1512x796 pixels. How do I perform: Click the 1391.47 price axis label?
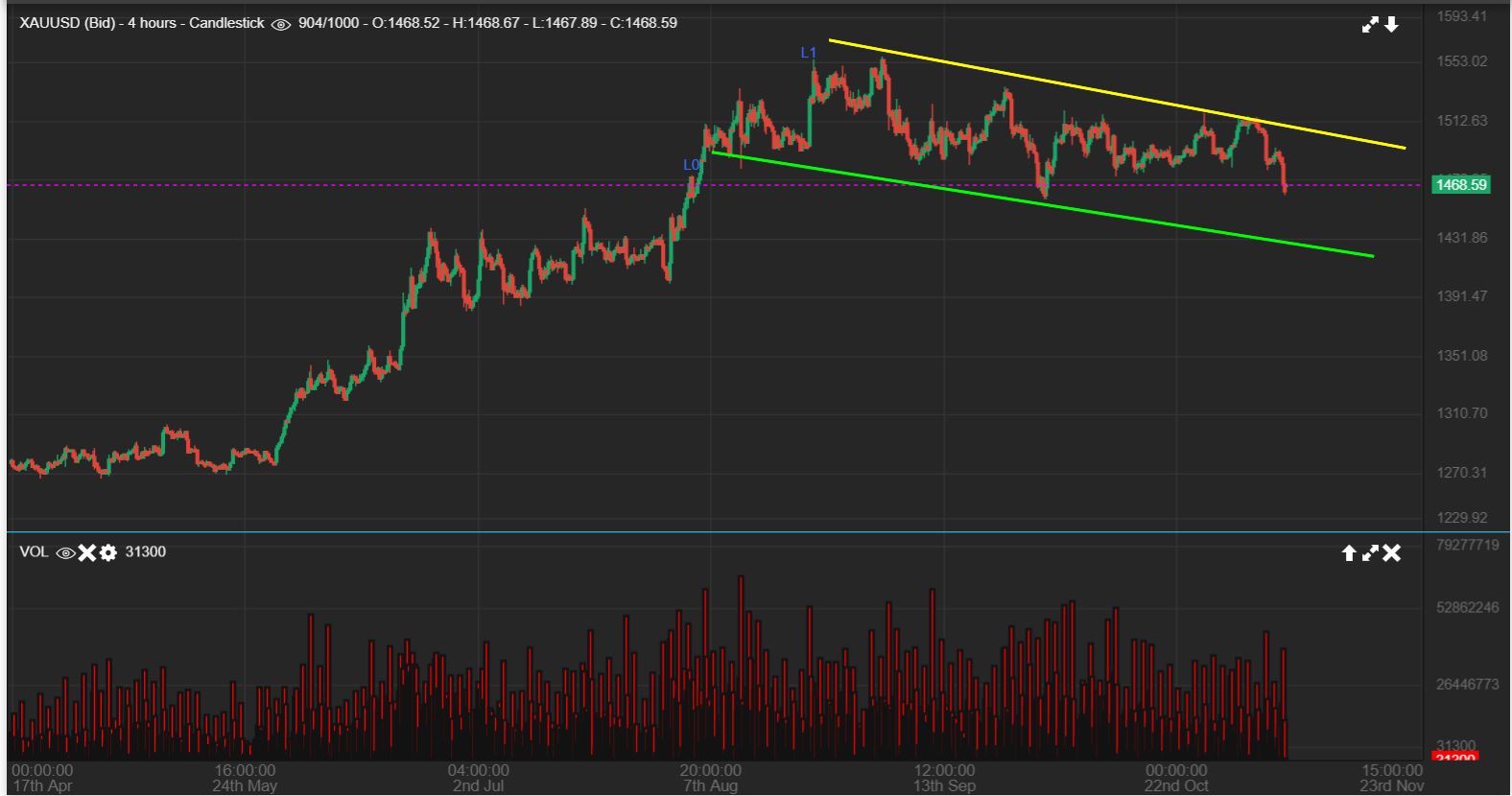tap(1462, 296)
